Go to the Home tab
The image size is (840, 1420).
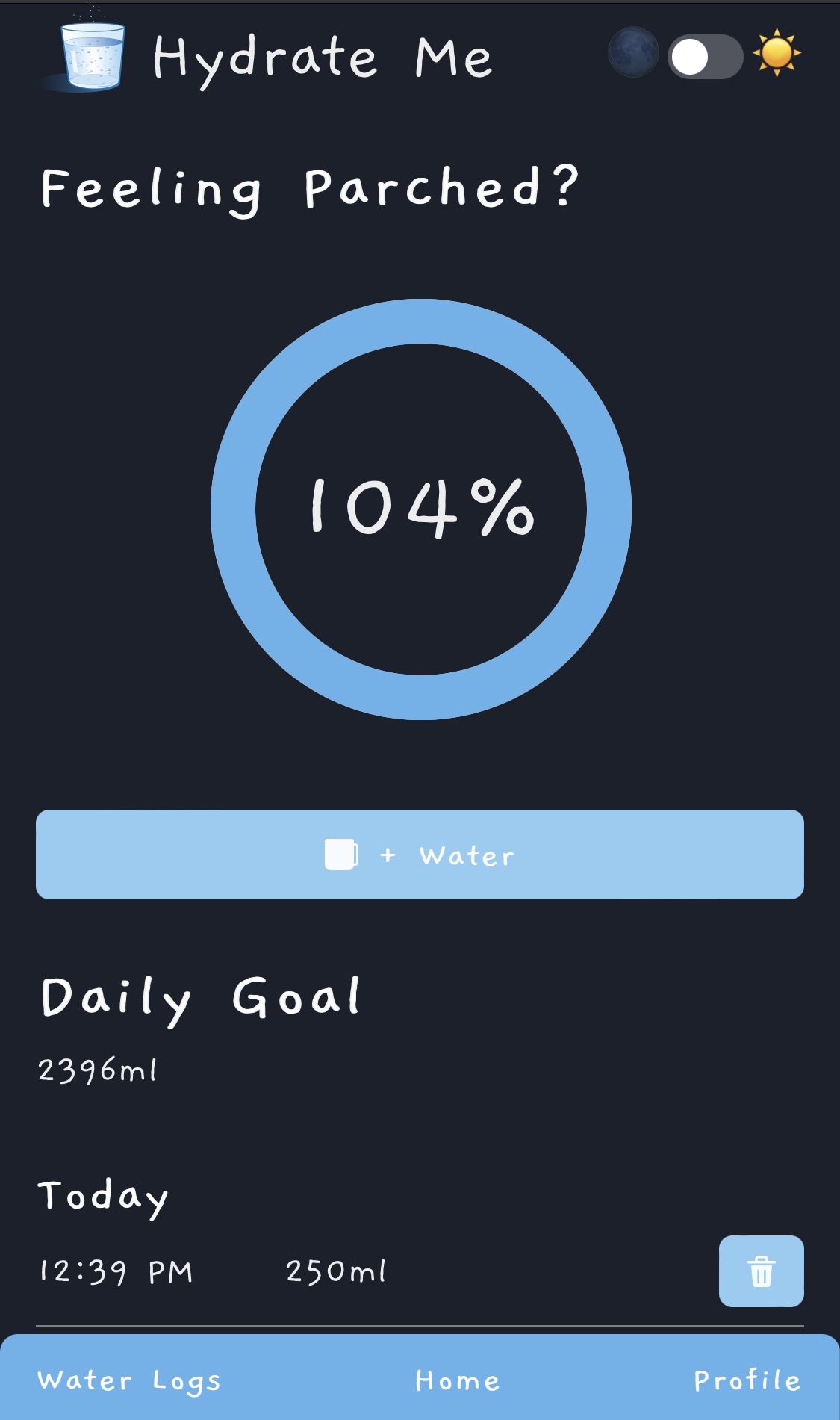(x=457, y=1380)
